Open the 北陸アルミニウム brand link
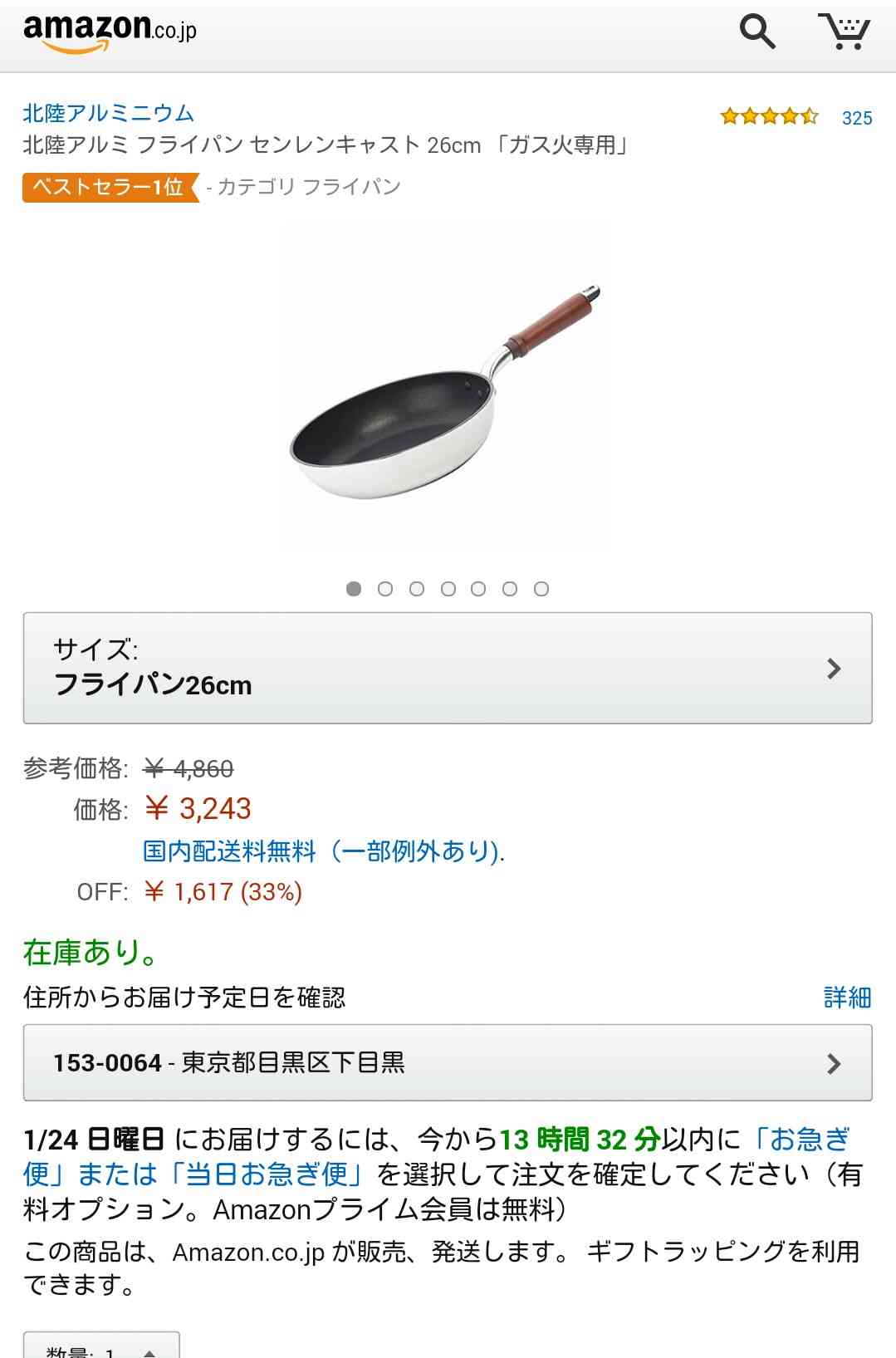Screen dimensions: 896x1358 tap(108, 113)
